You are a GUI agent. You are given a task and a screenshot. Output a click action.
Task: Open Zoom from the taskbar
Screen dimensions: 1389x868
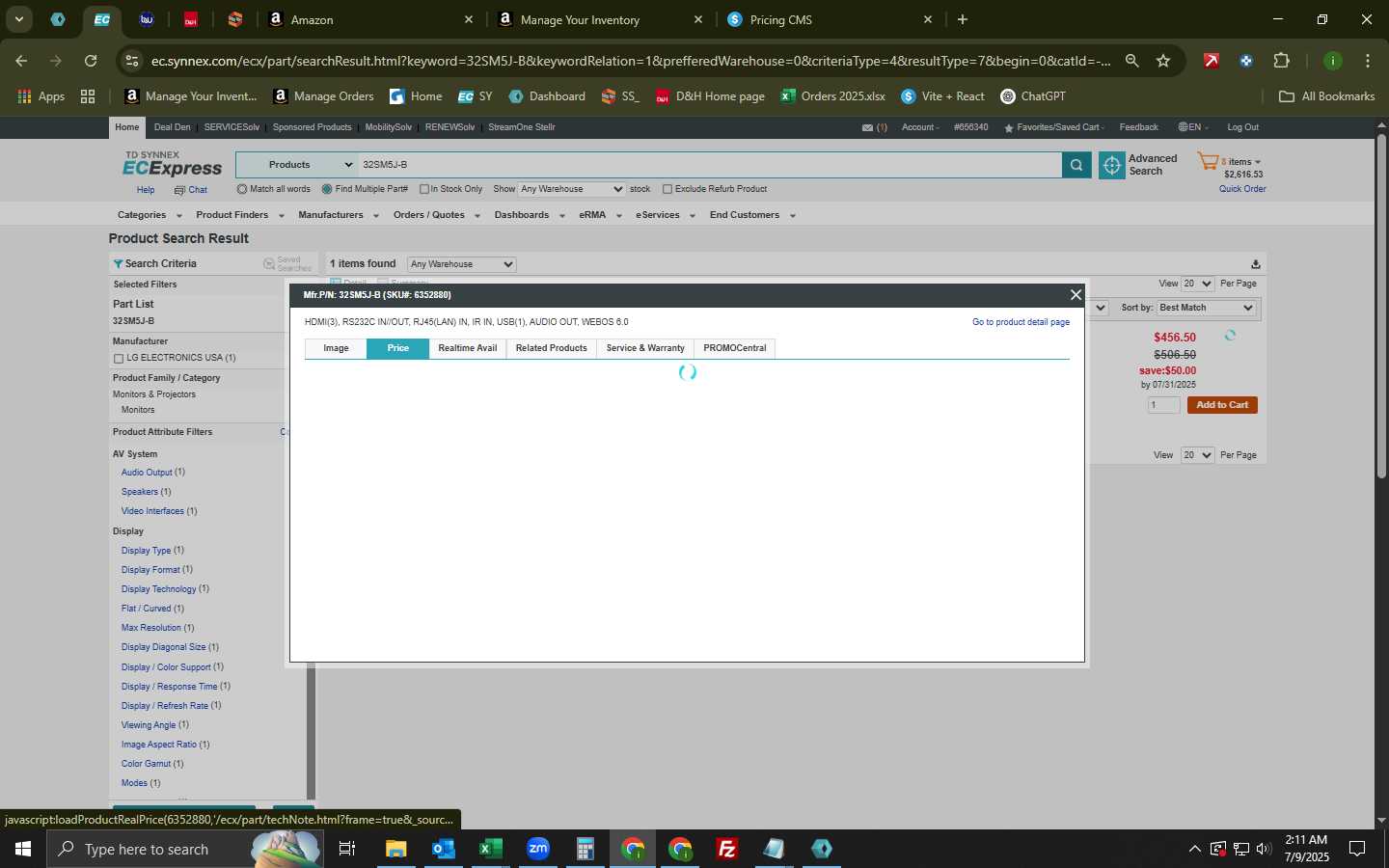pos(538,849)
